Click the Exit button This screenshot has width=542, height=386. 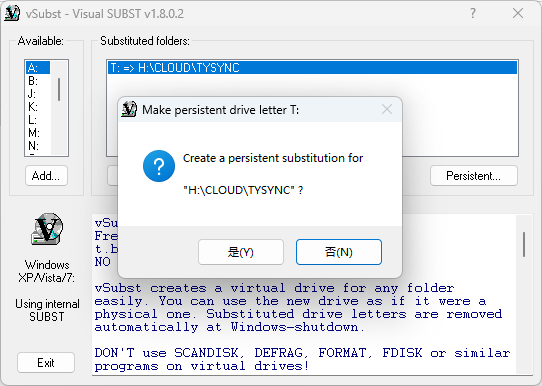(46, 363)
